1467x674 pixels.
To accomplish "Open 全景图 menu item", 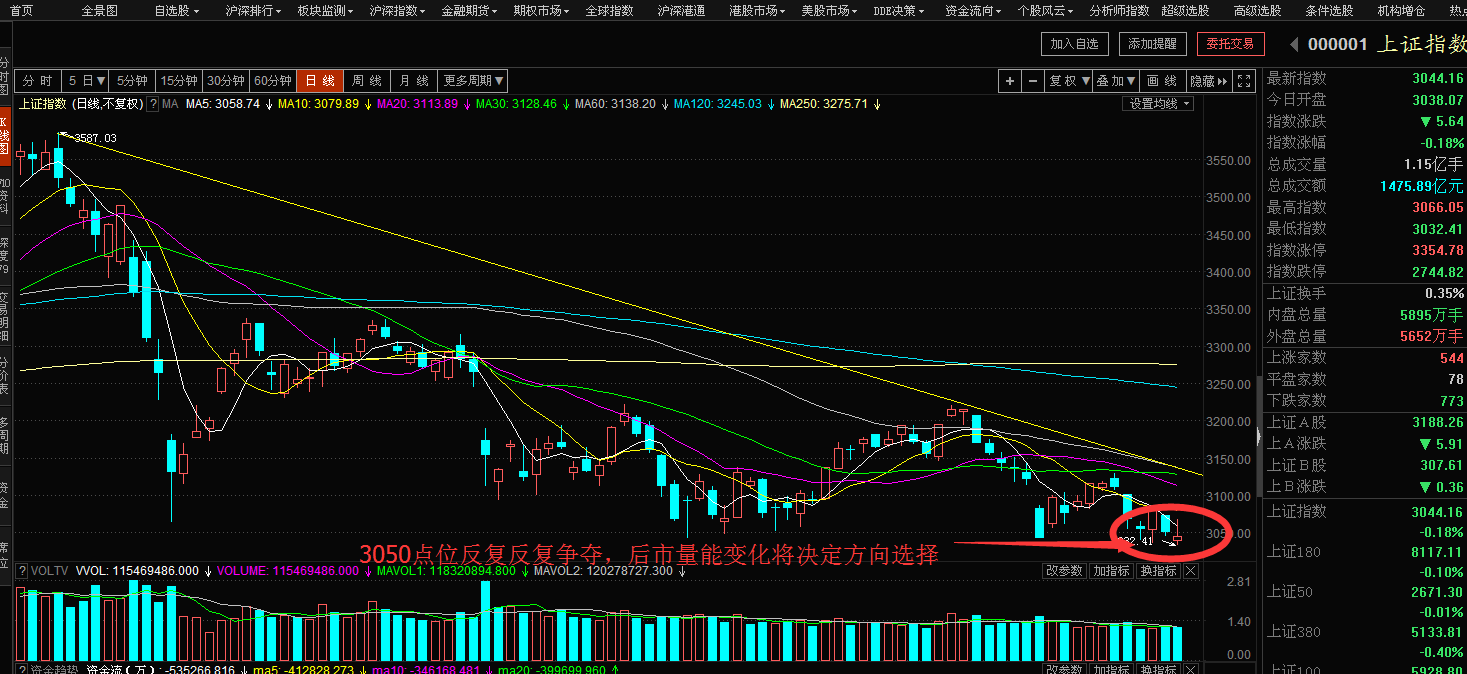I will pyautogui.click(x=99, y=10).
